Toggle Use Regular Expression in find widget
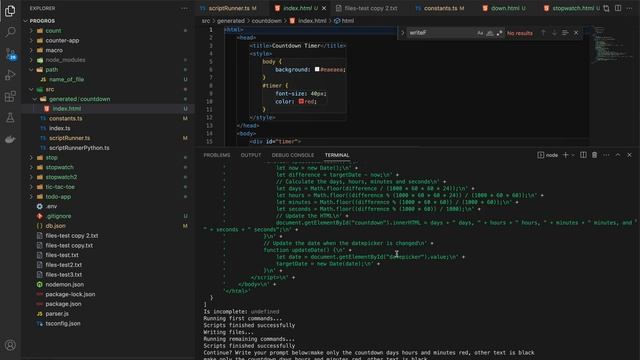The width and height of the screenshot is (640, 360). tap(500, 33)
